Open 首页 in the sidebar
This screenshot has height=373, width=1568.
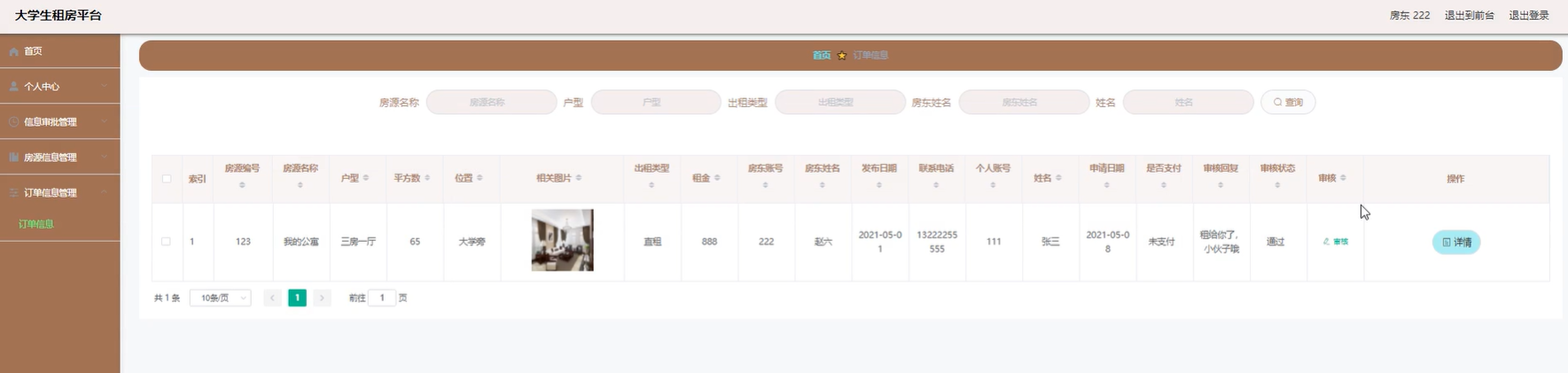point(59,51)
